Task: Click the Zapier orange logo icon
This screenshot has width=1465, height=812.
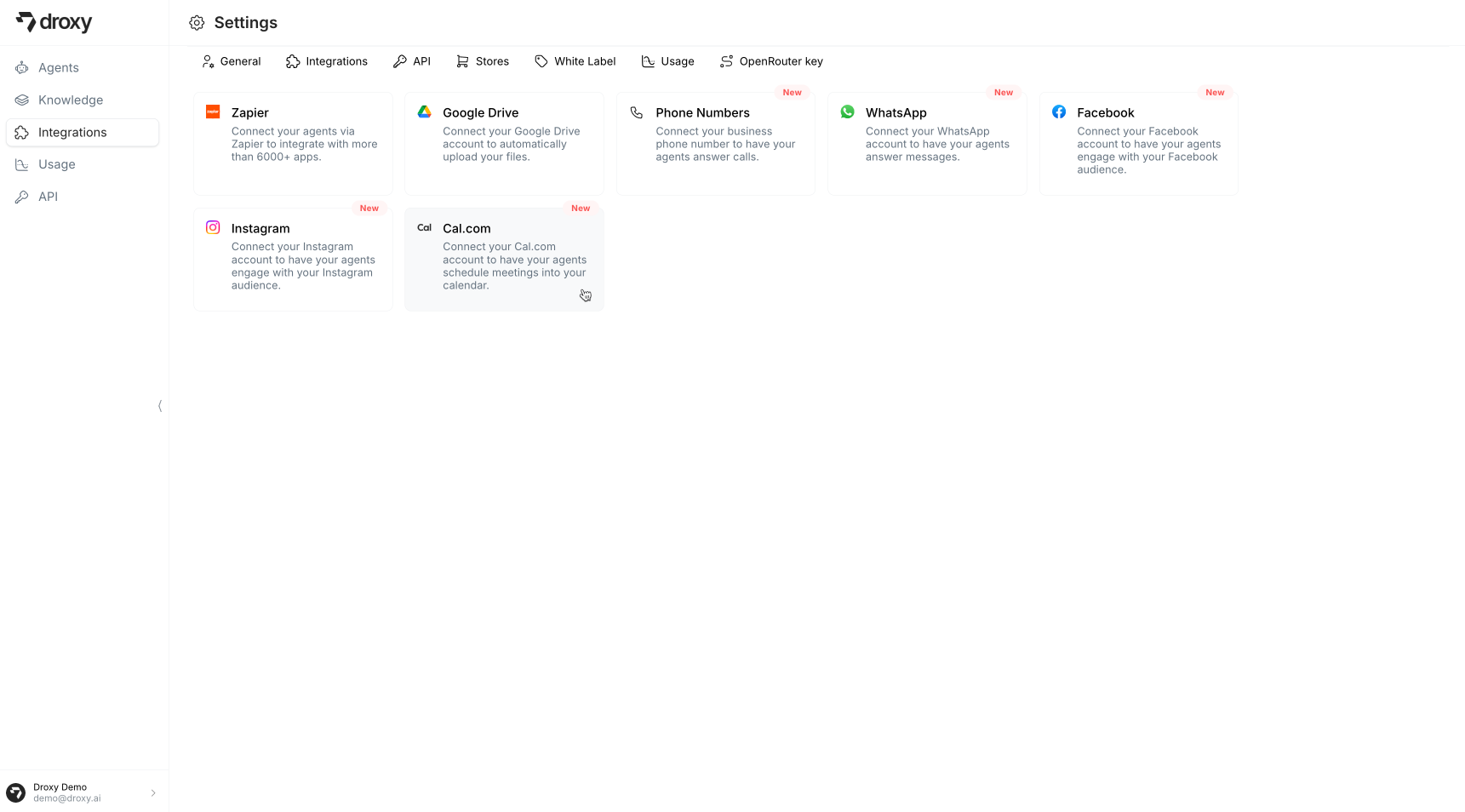Action: [x=213, y=112]
